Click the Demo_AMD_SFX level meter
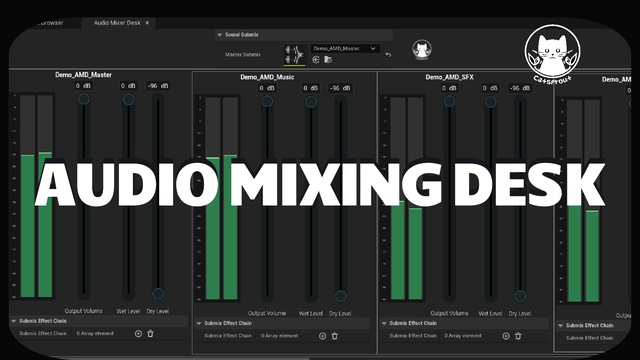The image size is (640, 360). 407,199
